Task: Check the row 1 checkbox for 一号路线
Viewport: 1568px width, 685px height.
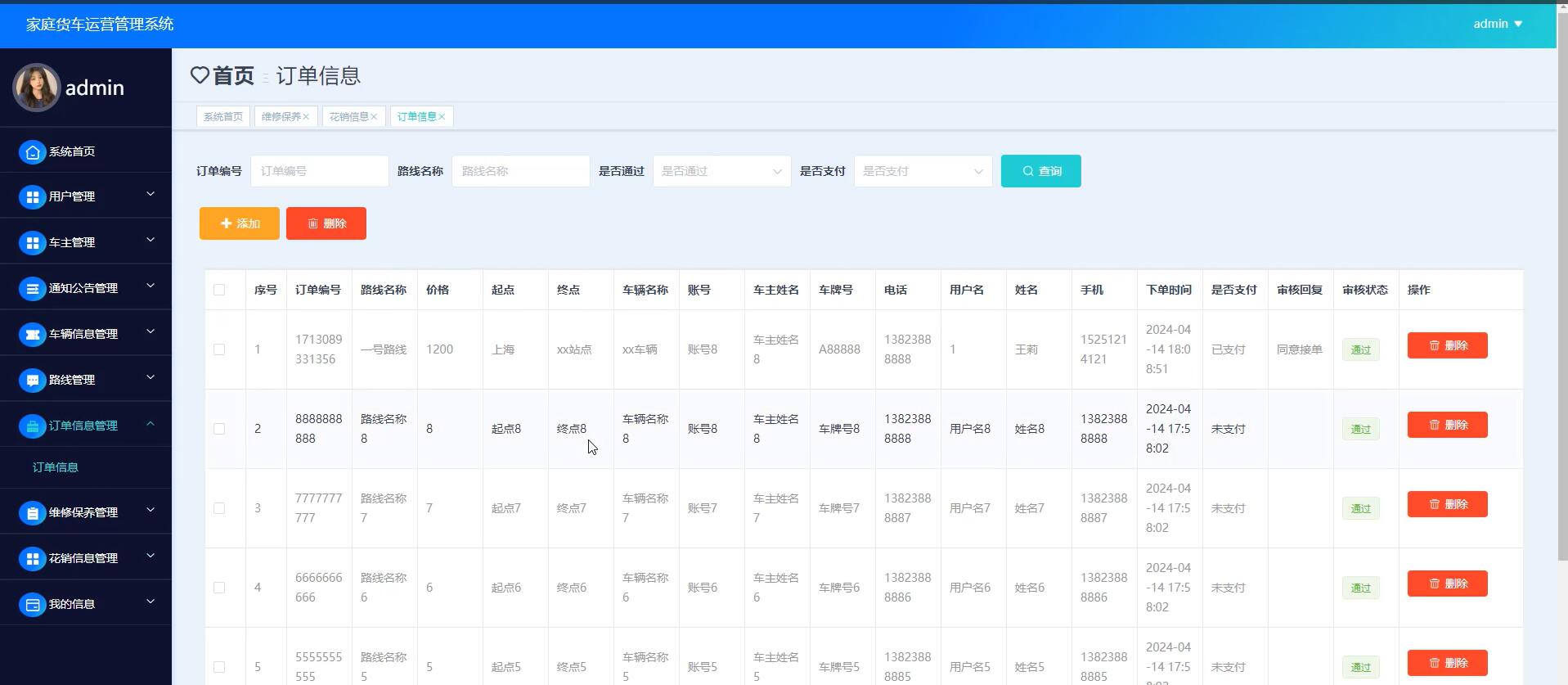Action: [x=219, y=349]
